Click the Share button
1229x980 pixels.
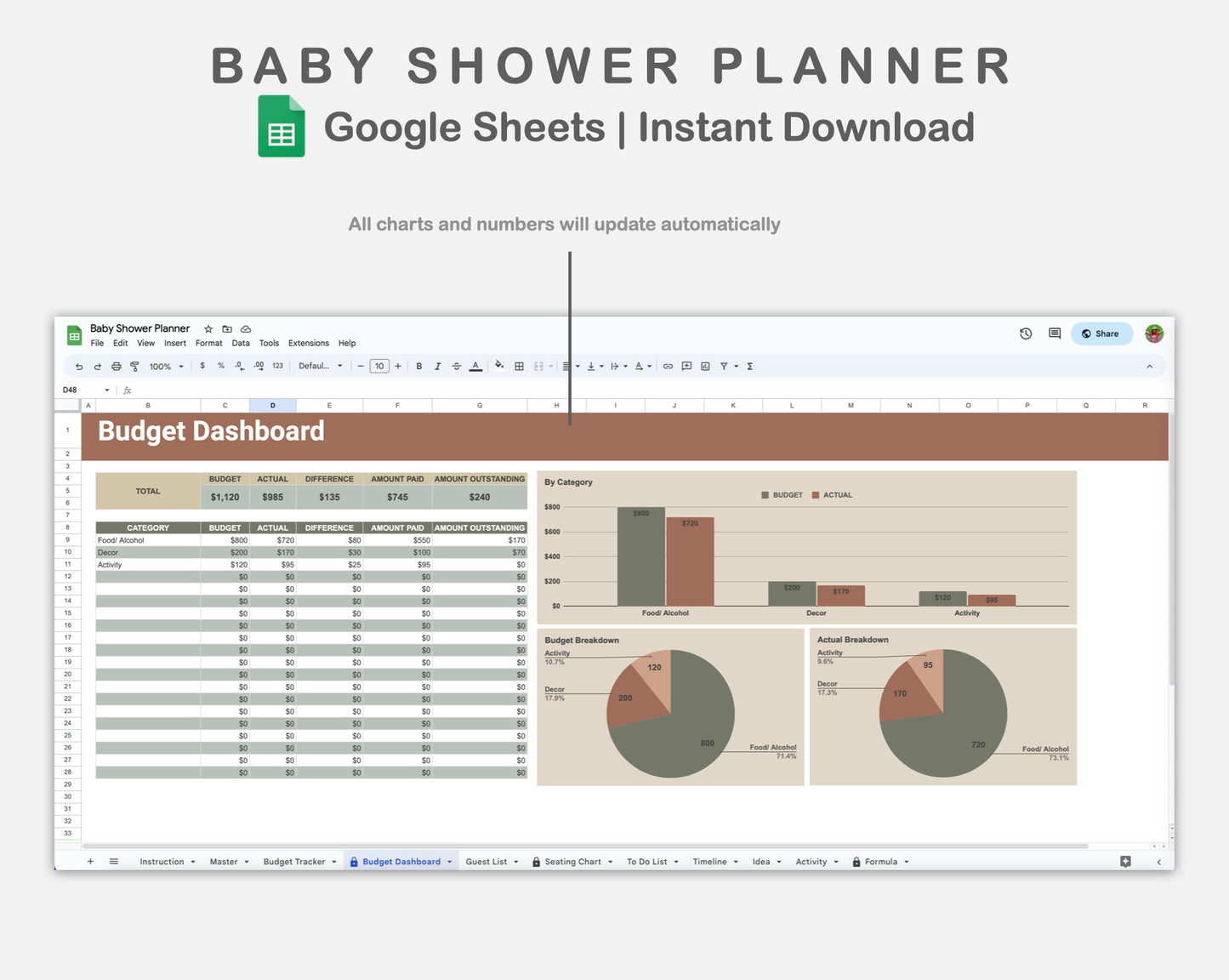pos(1101,333)
